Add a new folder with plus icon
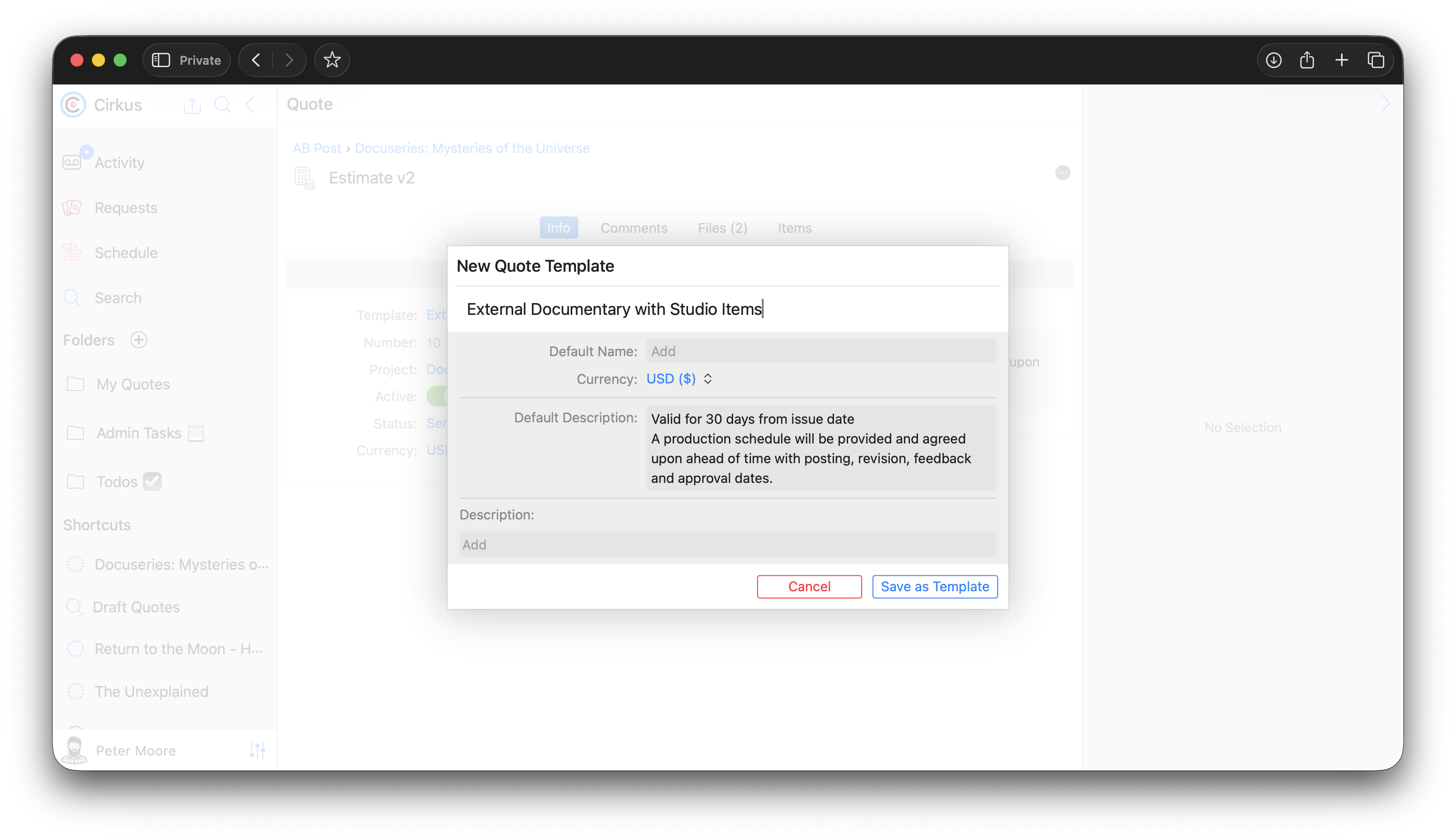The width and height of the screenshot is (1456, 840). [138, 340]
